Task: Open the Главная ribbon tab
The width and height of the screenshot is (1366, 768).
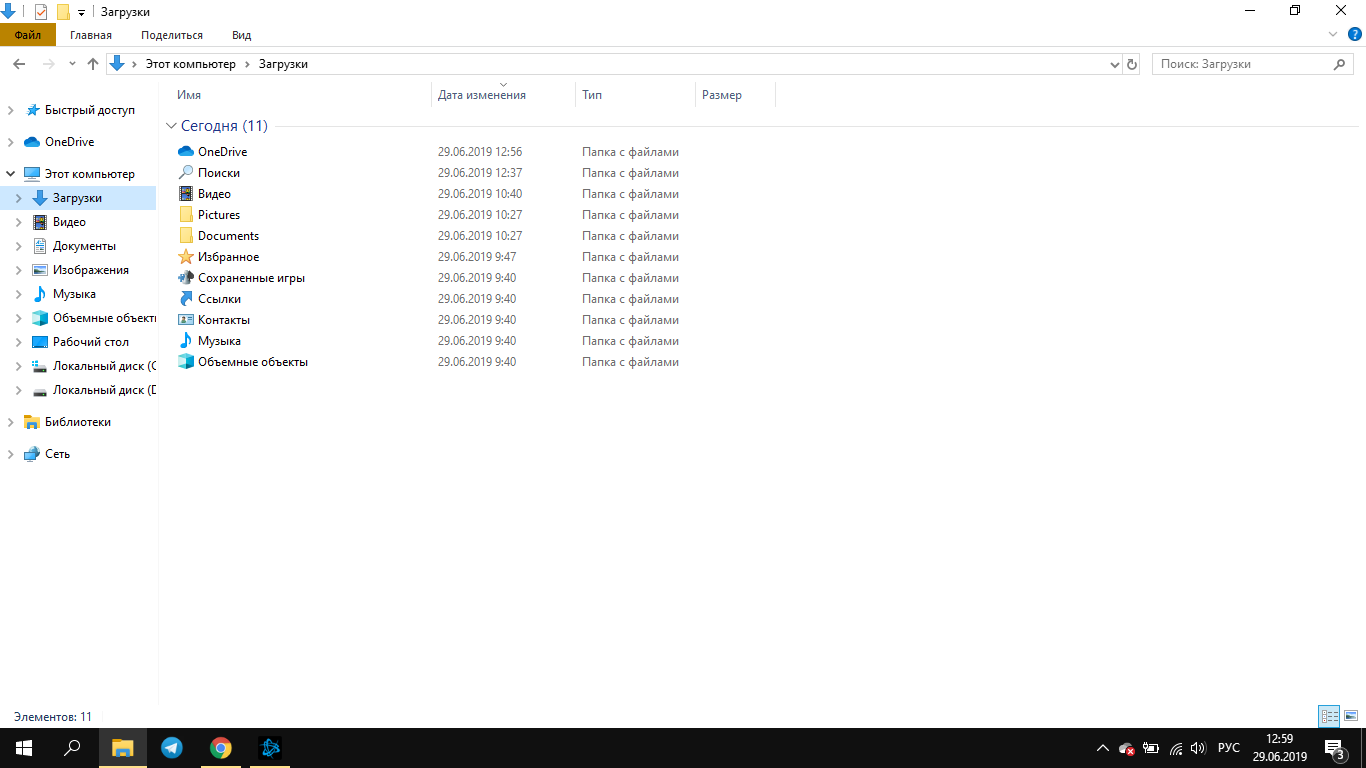Action: pos(91,35)
